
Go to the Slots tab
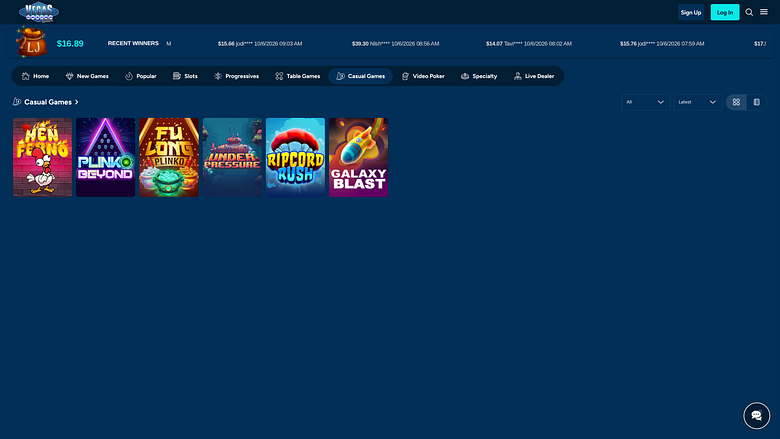tap(185, 76)
